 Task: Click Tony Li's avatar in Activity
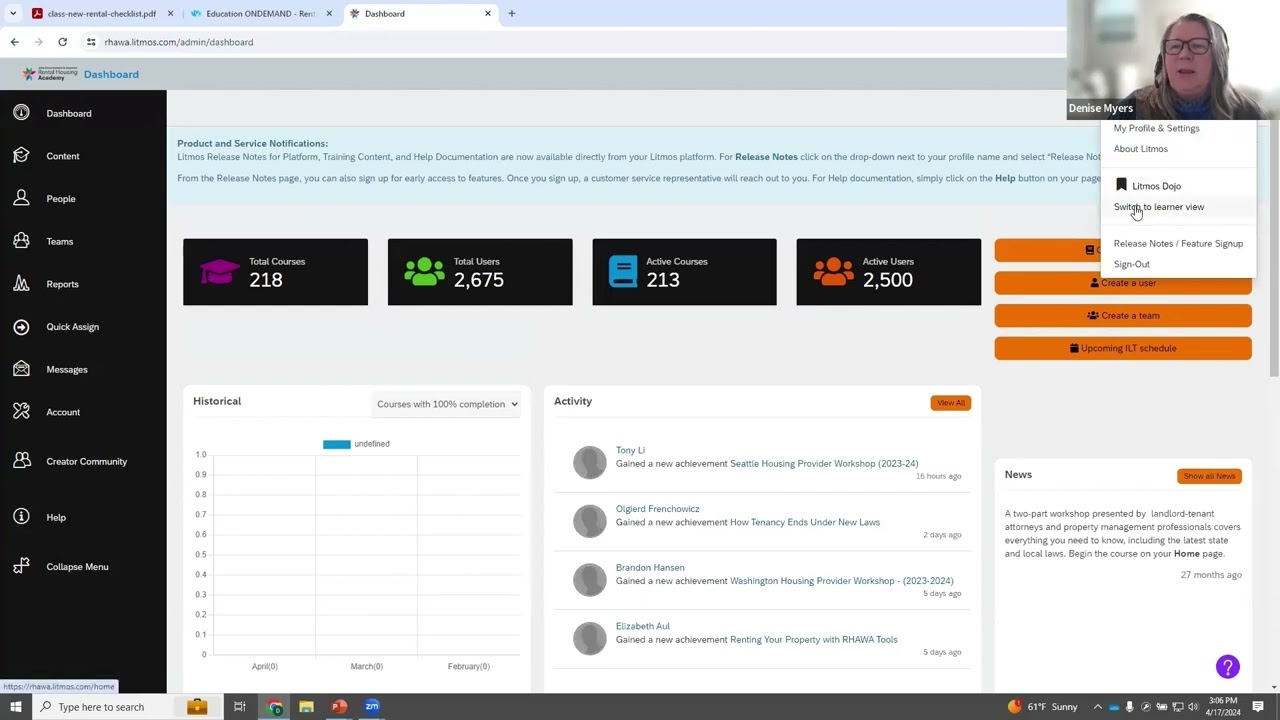pyautogui.click(x=590, y=462)
